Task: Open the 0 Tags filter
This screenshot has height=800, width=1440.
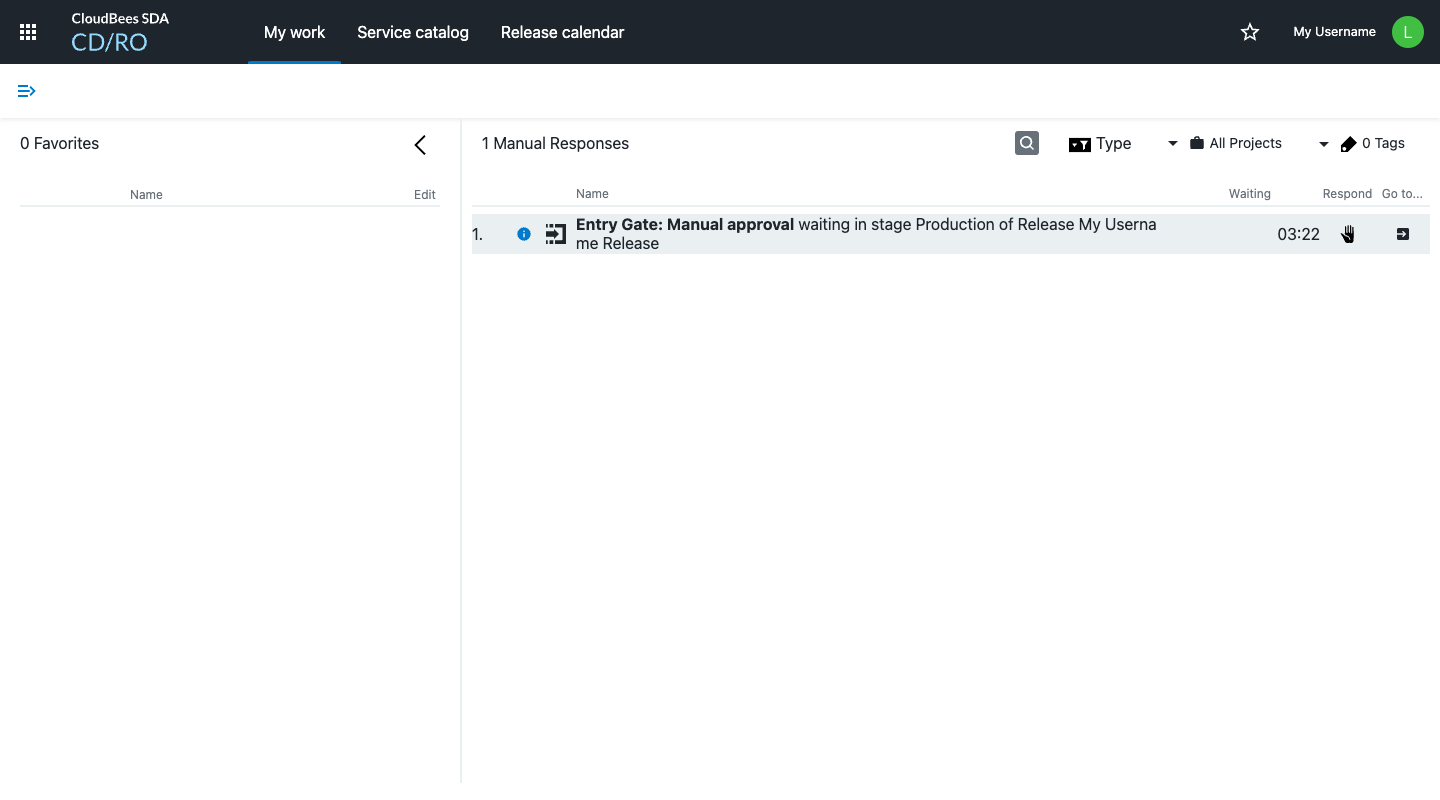Action: [x=1373, y=144]
